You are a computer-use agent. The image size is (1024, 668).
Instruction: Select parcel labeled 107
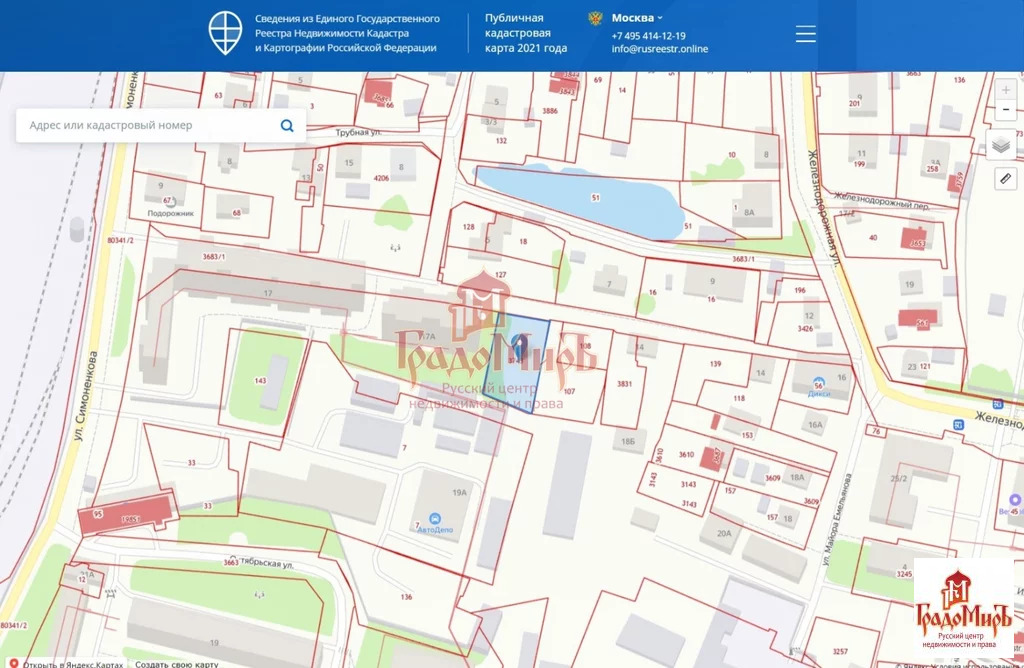point(569,392)
